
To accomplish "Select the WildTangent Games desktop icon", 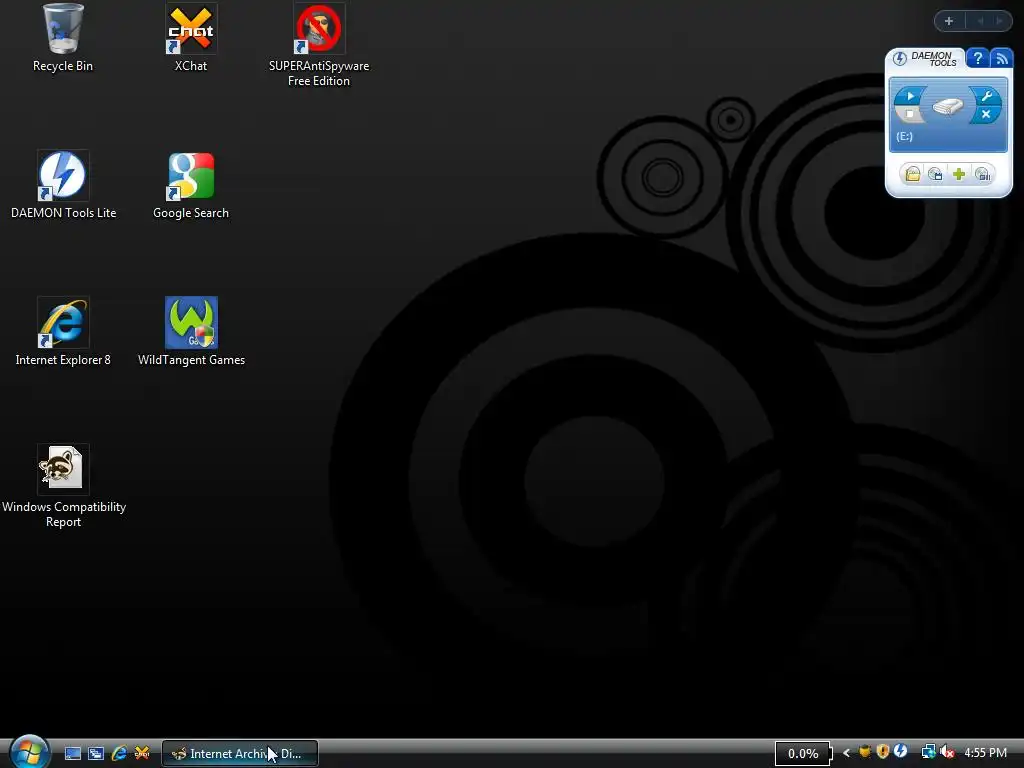I will 191,332.
